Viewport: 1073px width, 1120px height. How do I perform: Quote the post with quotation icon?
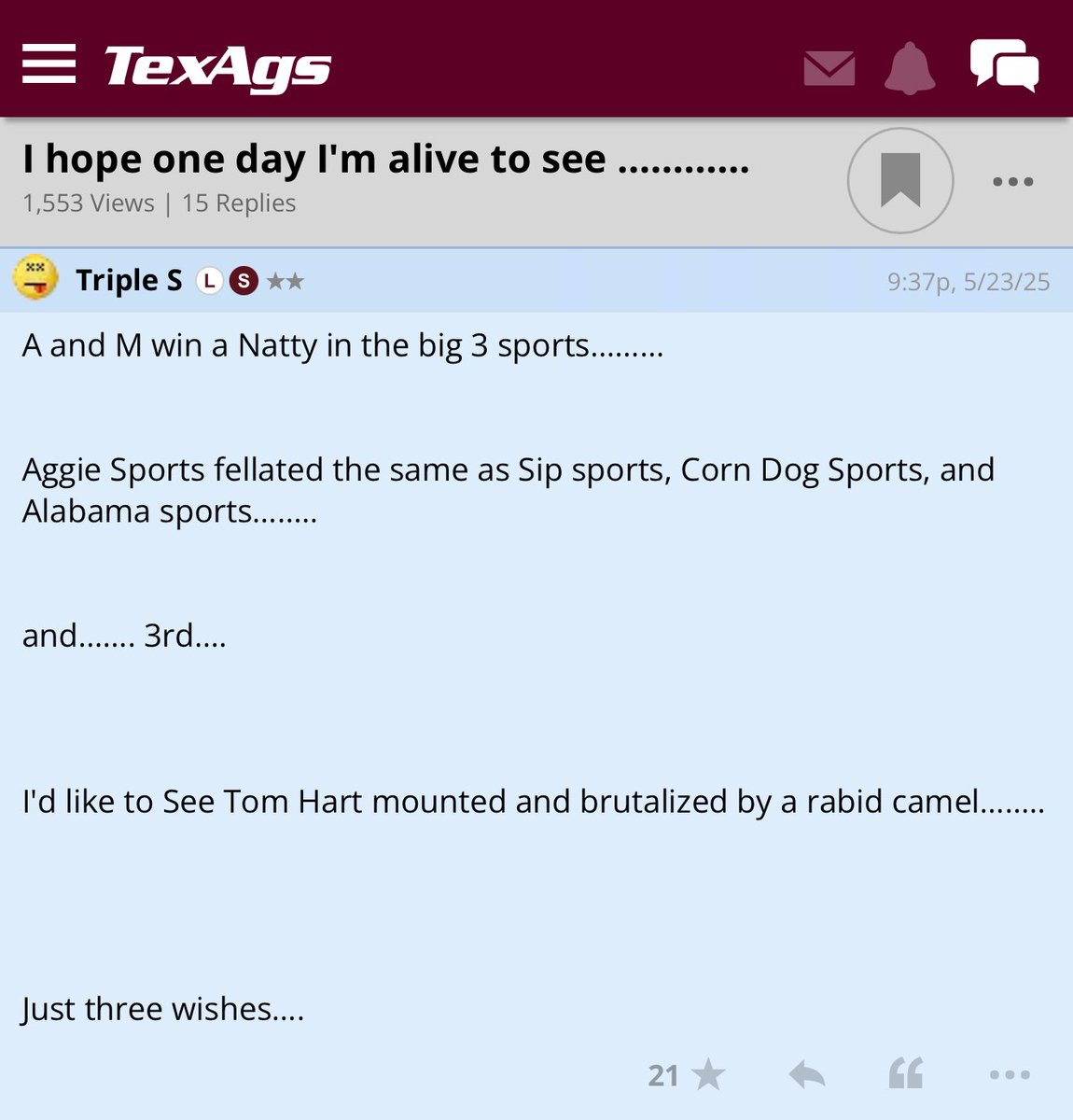906,1074
